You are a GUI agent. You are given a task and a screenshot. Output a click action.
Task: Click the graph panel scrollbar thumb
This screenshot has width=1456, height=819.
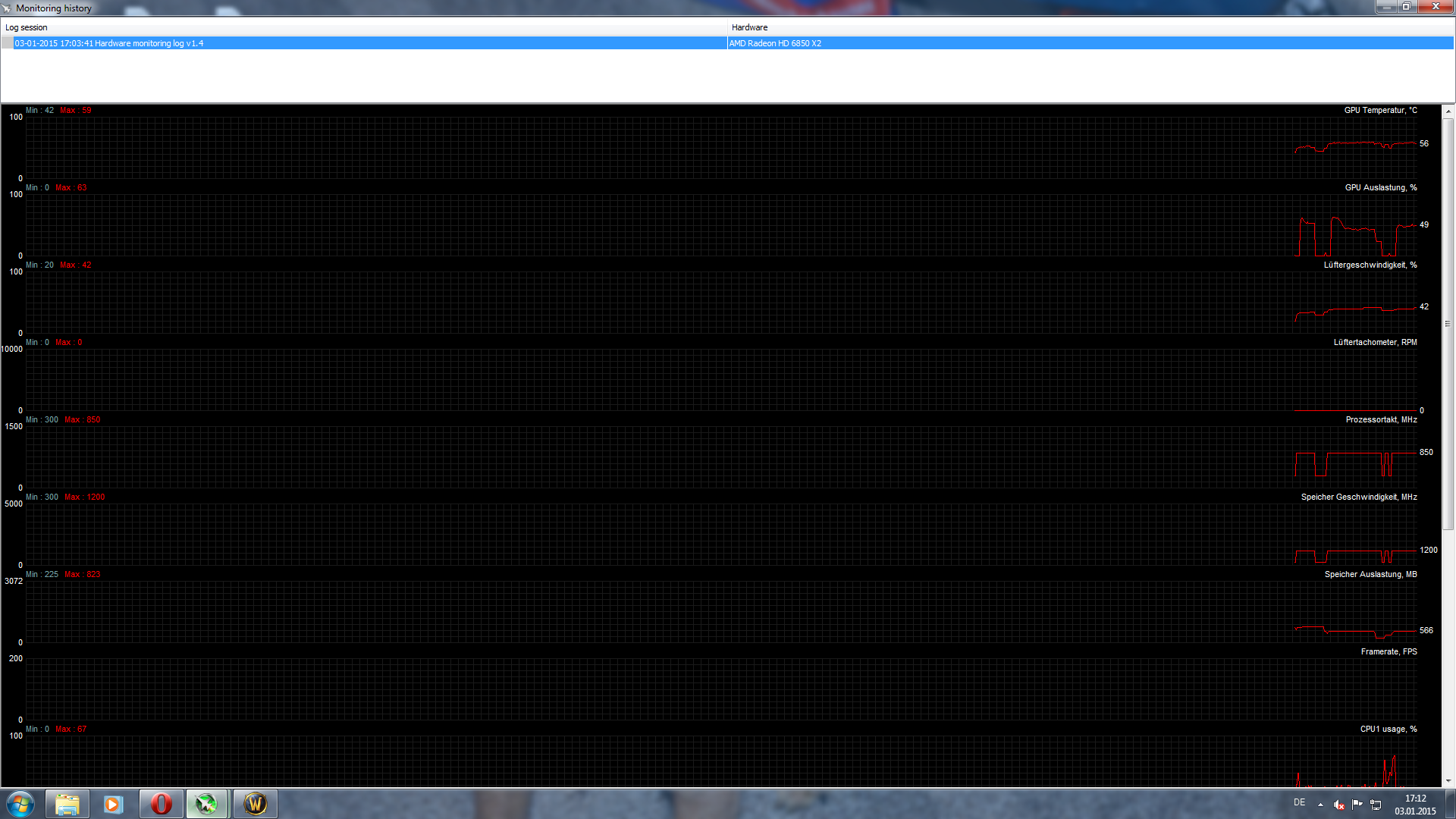(x=1448, y=324)
